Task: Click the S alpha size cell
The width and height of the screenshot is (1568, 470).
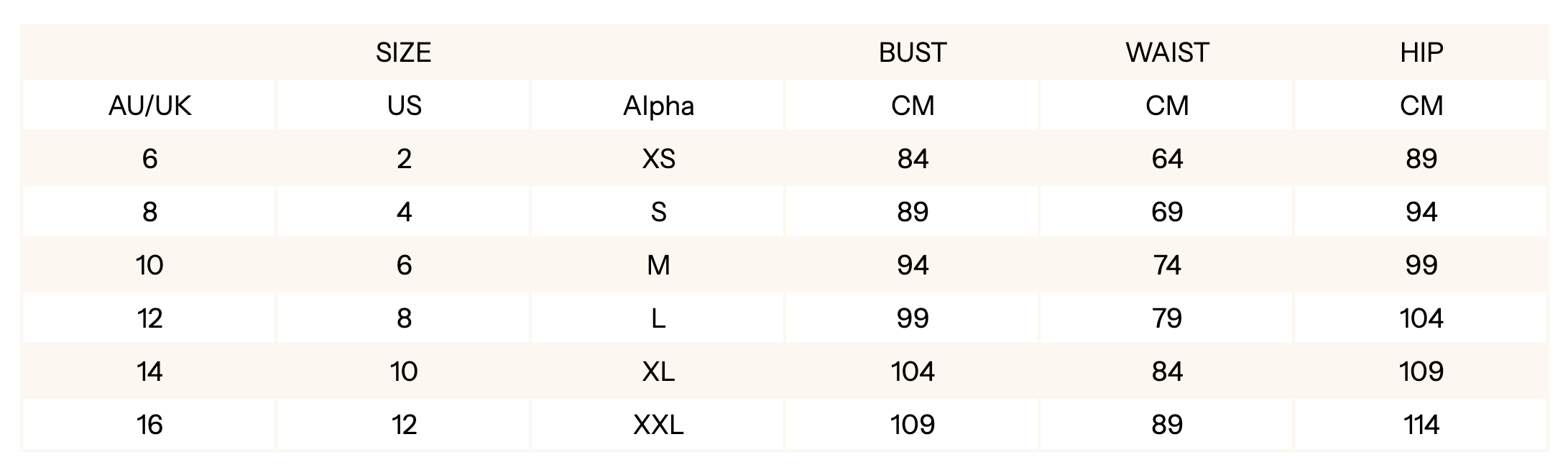Action: click(x=658, y=212)
